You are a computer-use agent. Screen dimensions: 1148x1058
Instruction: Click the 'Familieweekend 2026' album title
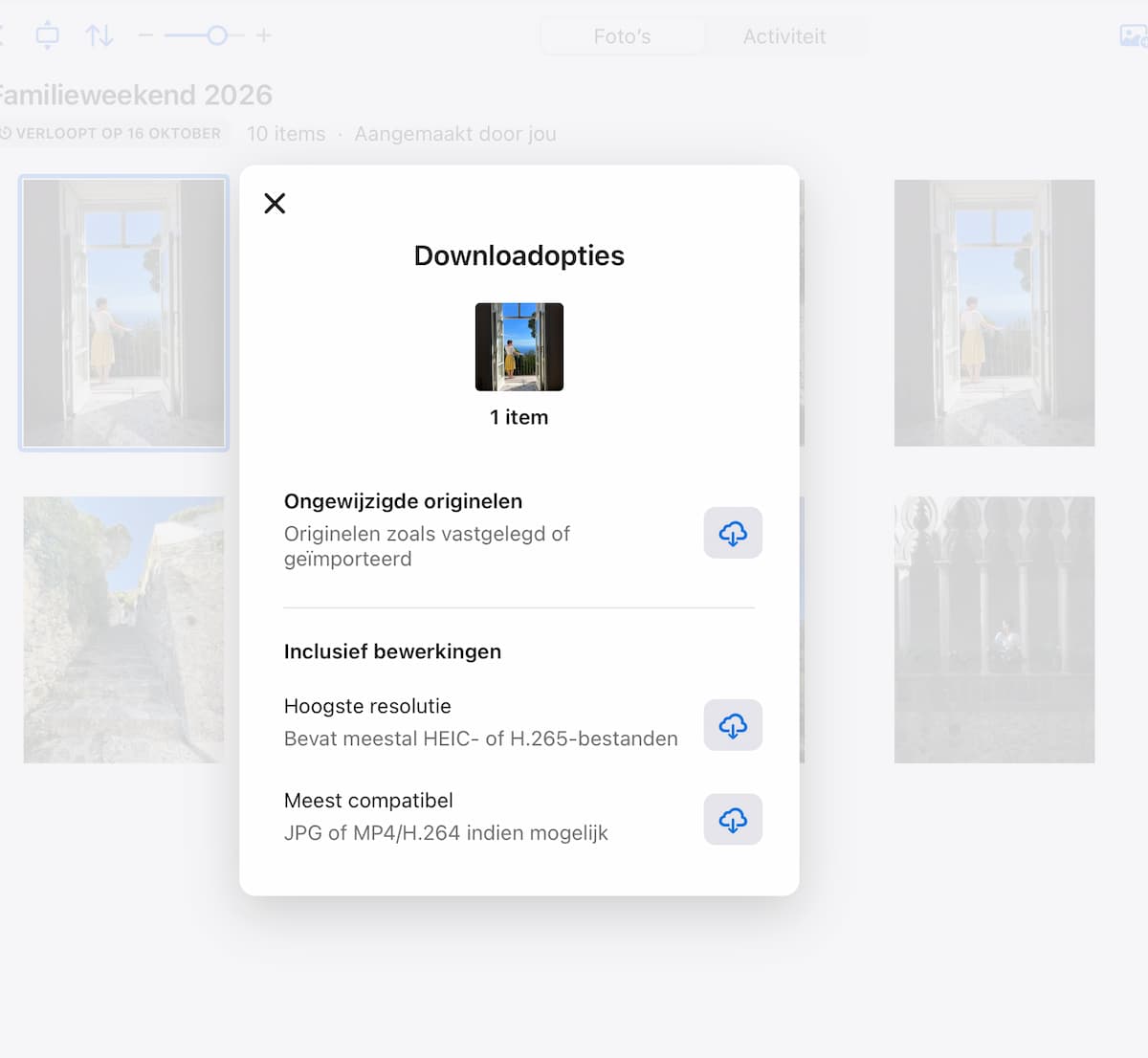[x=135, y=95]
